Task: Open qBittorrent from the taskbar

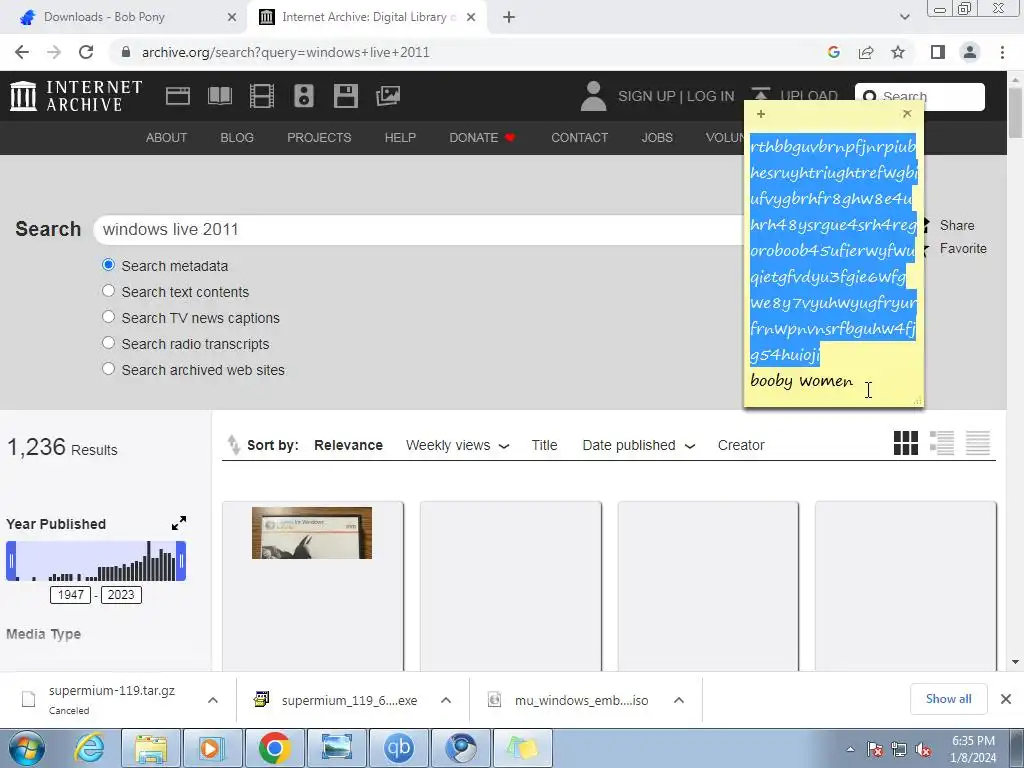Action: [398, 748]
